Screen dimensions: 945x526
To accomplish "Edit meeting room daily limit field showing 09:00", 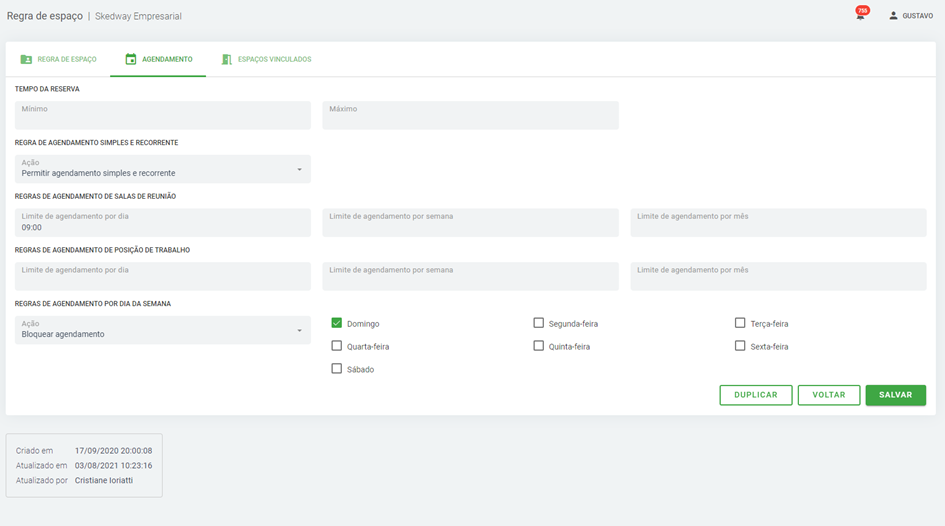I will pos(162,223).
